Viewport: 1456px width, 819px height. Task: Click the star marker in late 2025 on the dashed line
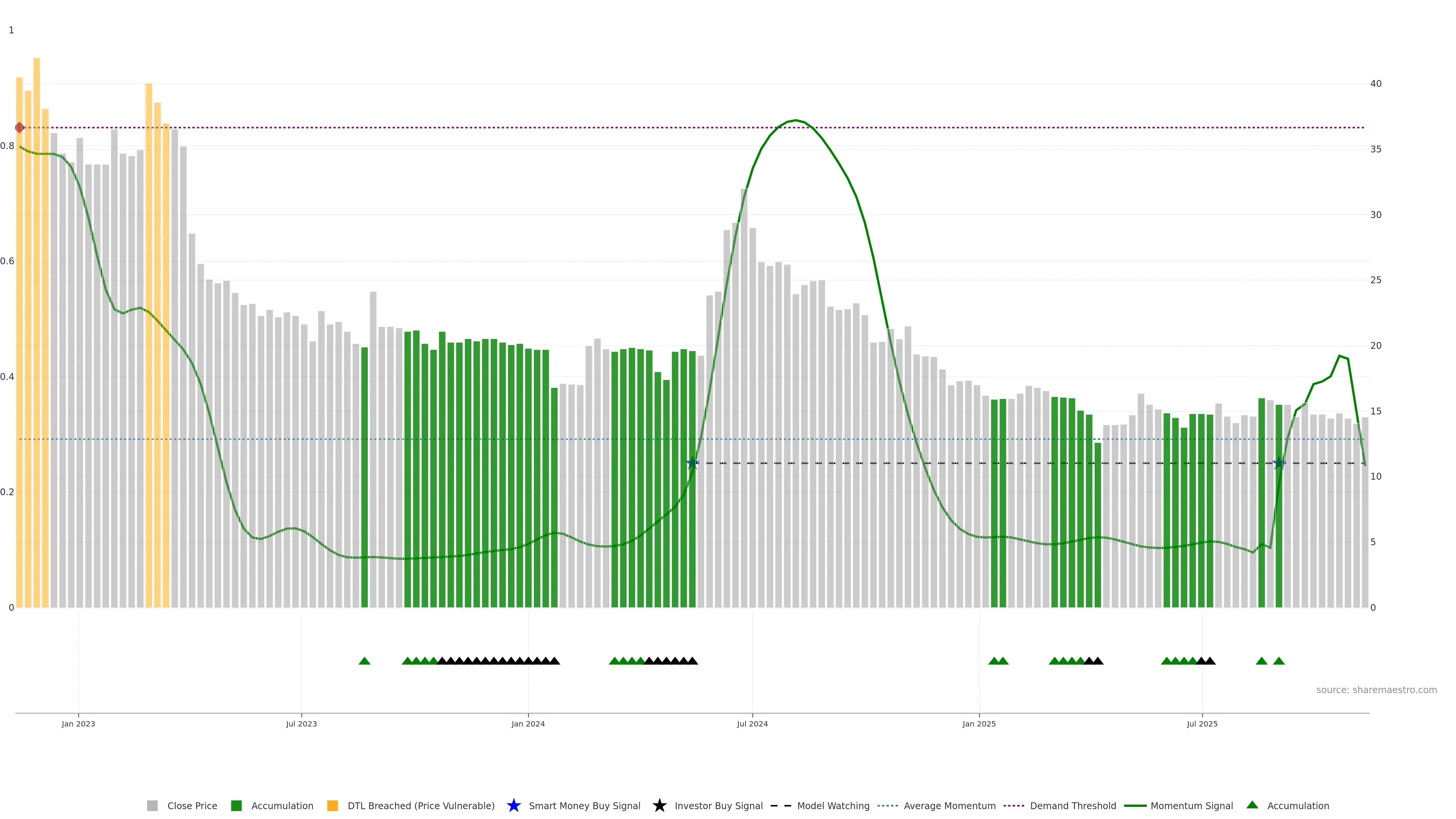1279,463
